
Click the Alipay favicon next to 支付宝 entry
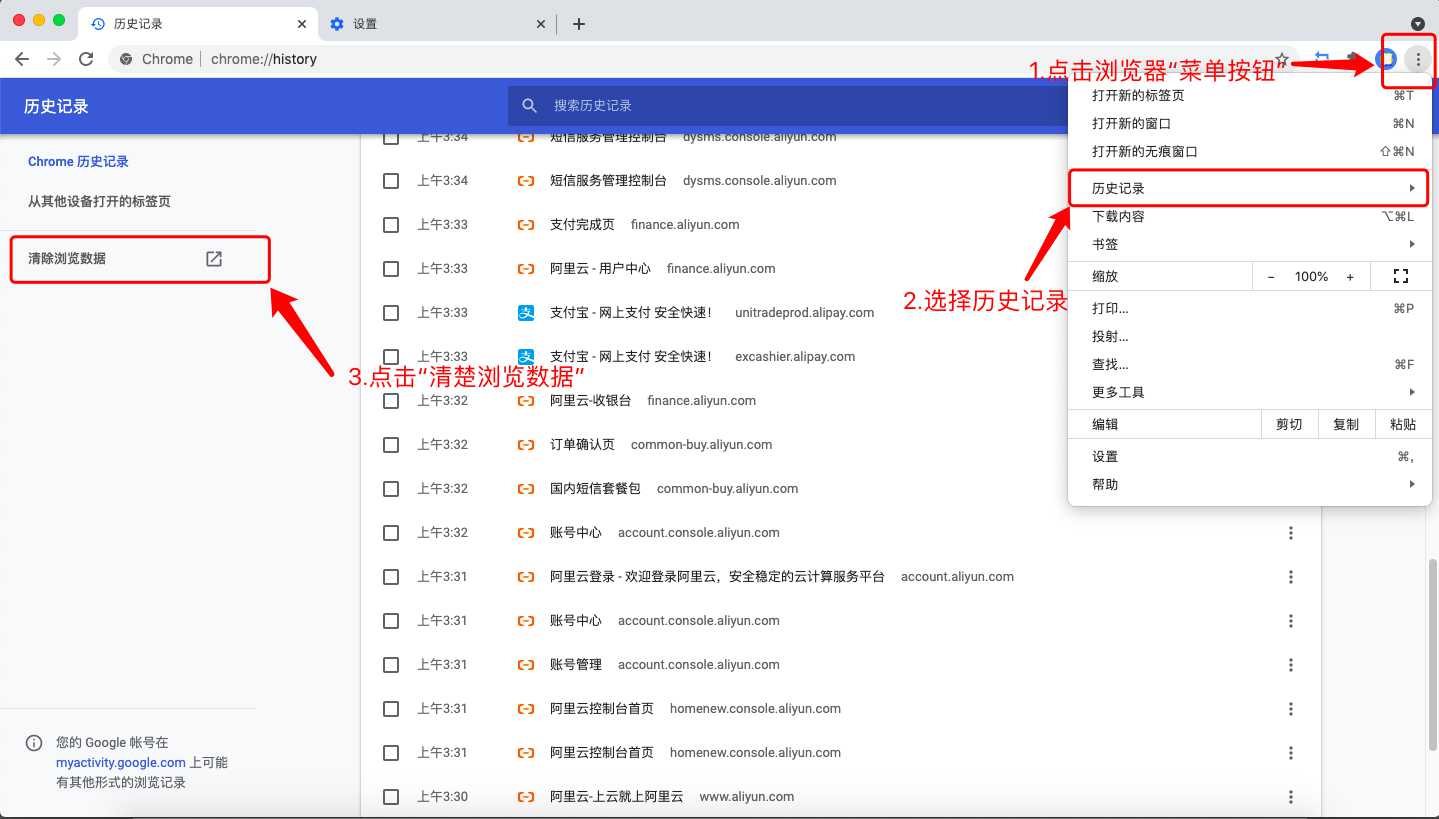pyautogui.click(x=526, y=312)
